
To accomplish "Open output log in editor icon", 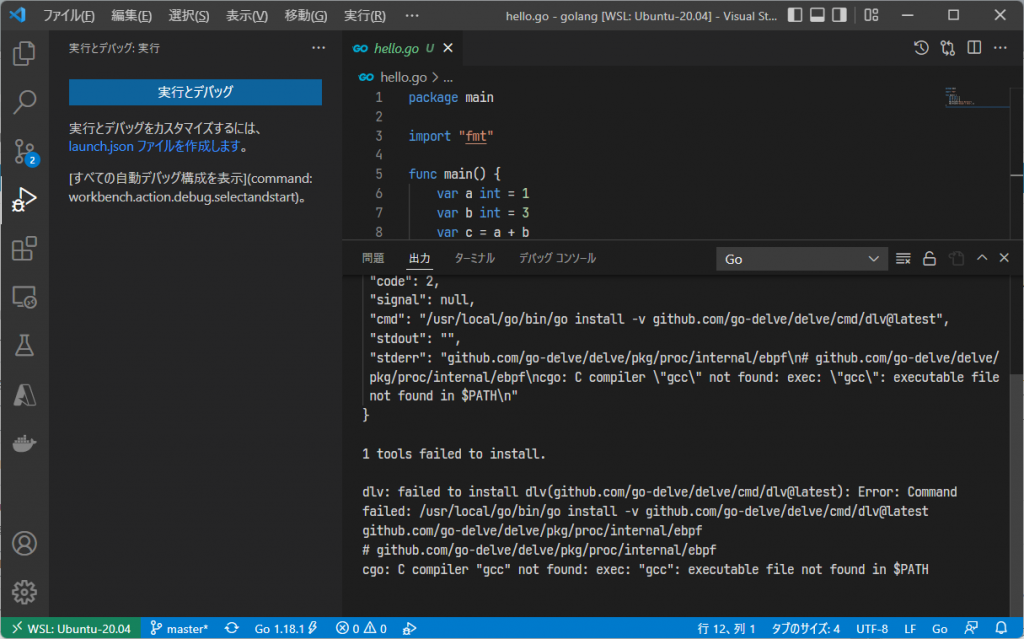I will pos(956,259).
